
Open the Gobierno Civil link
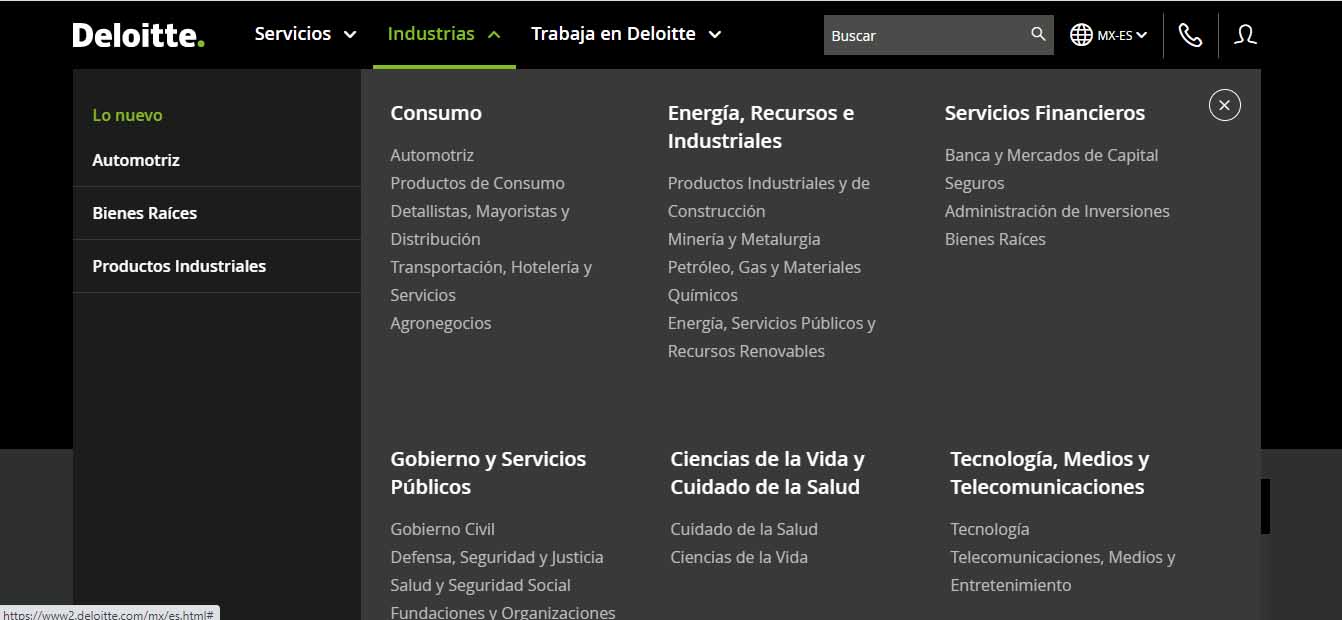coord(442,529)
